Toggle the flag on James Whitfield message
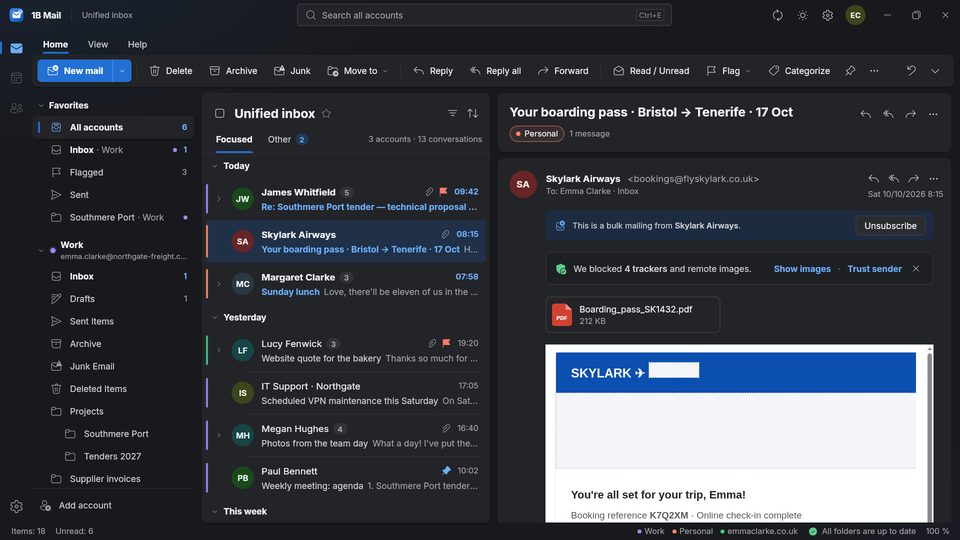The width and height of the screenshot is (960, 540). click(444, 192)
